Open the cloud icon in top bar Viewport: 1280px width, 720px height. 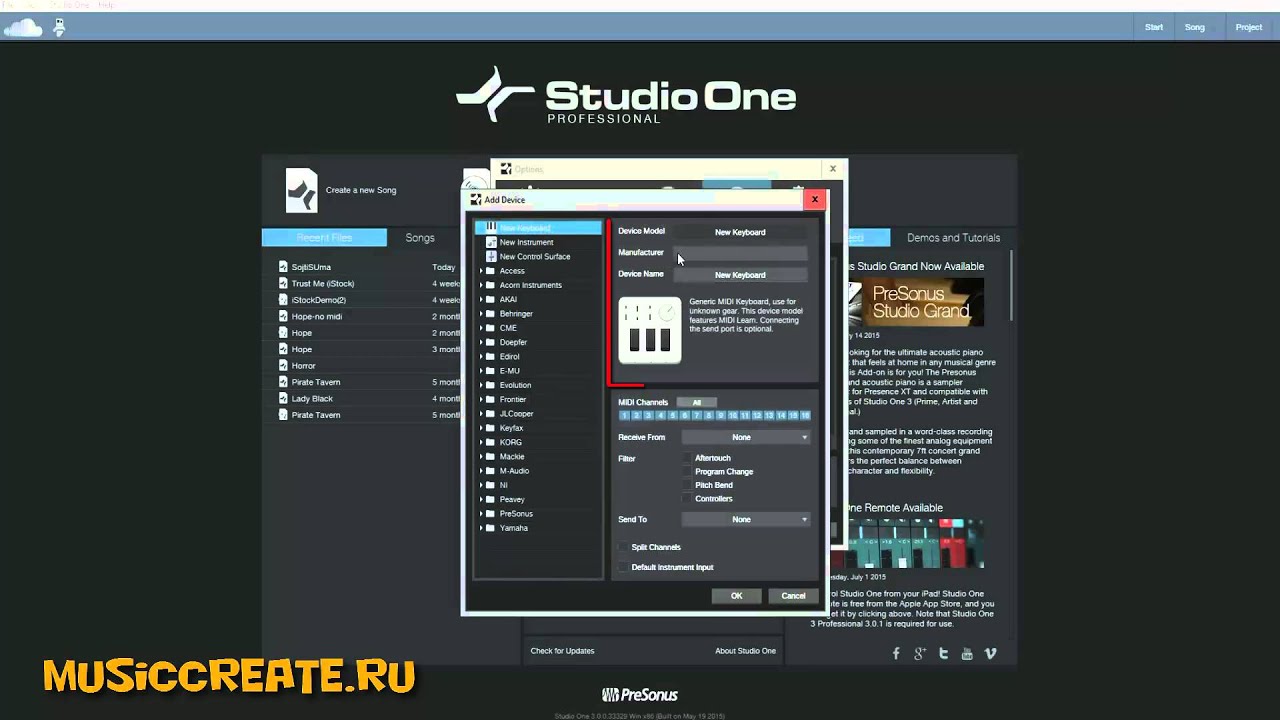coord(23,28)
